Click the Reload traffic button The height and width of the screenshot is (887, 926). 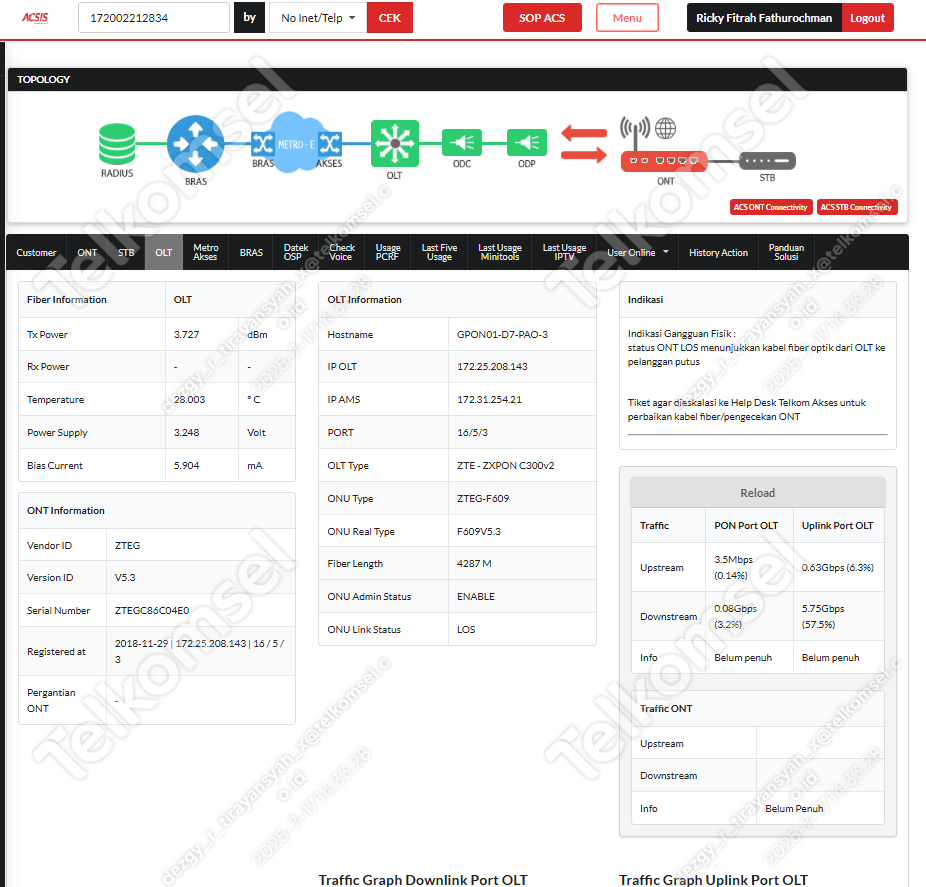(x=758, y=493)
